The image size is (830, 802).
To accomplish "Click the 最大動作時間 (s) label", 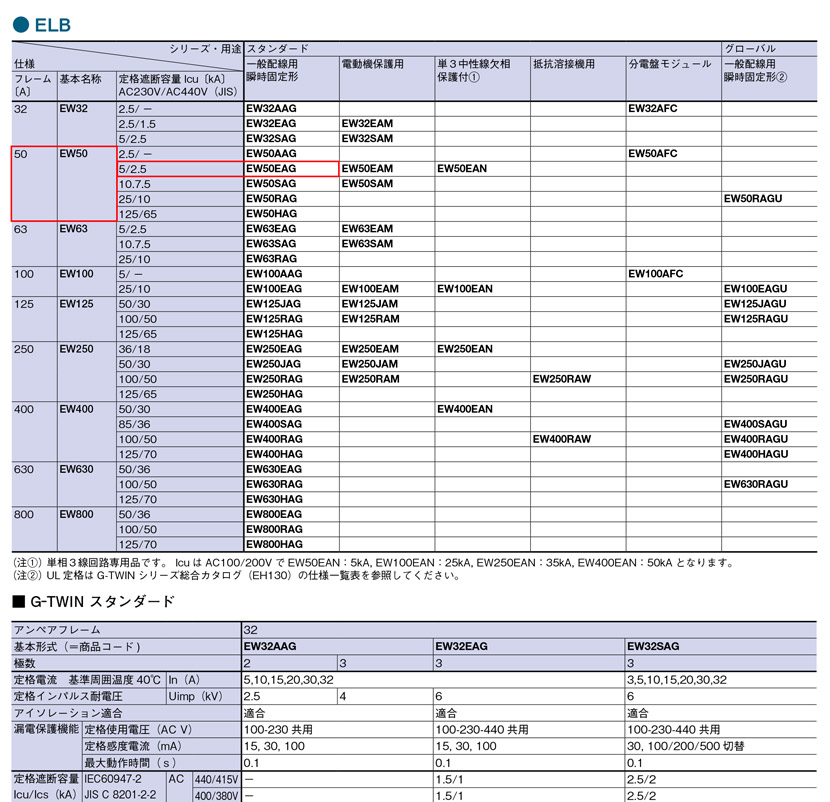I will [130, 763].
